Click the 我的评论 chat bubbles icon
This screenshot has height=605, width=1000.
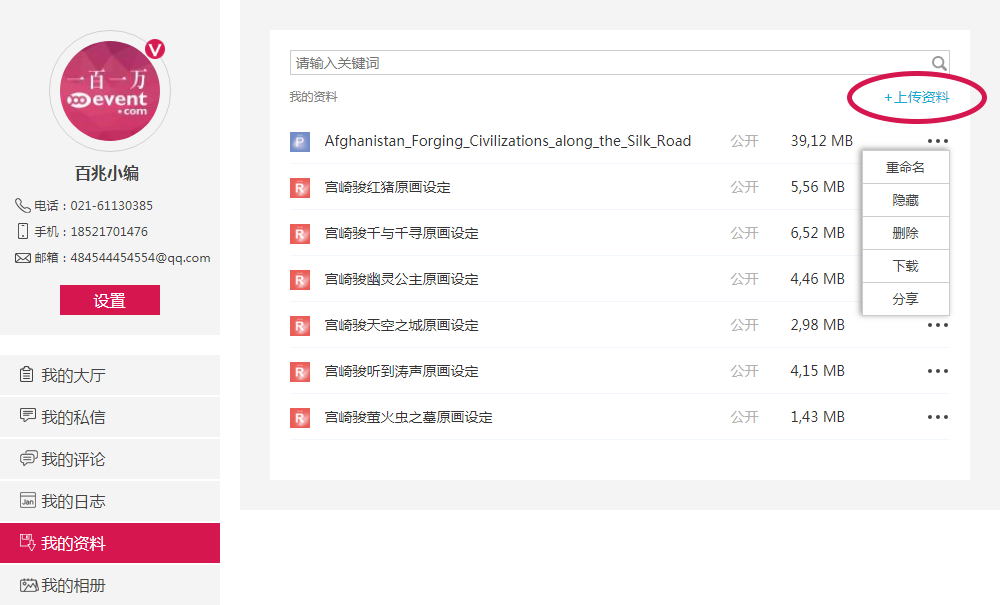click(x=28, y=458)
